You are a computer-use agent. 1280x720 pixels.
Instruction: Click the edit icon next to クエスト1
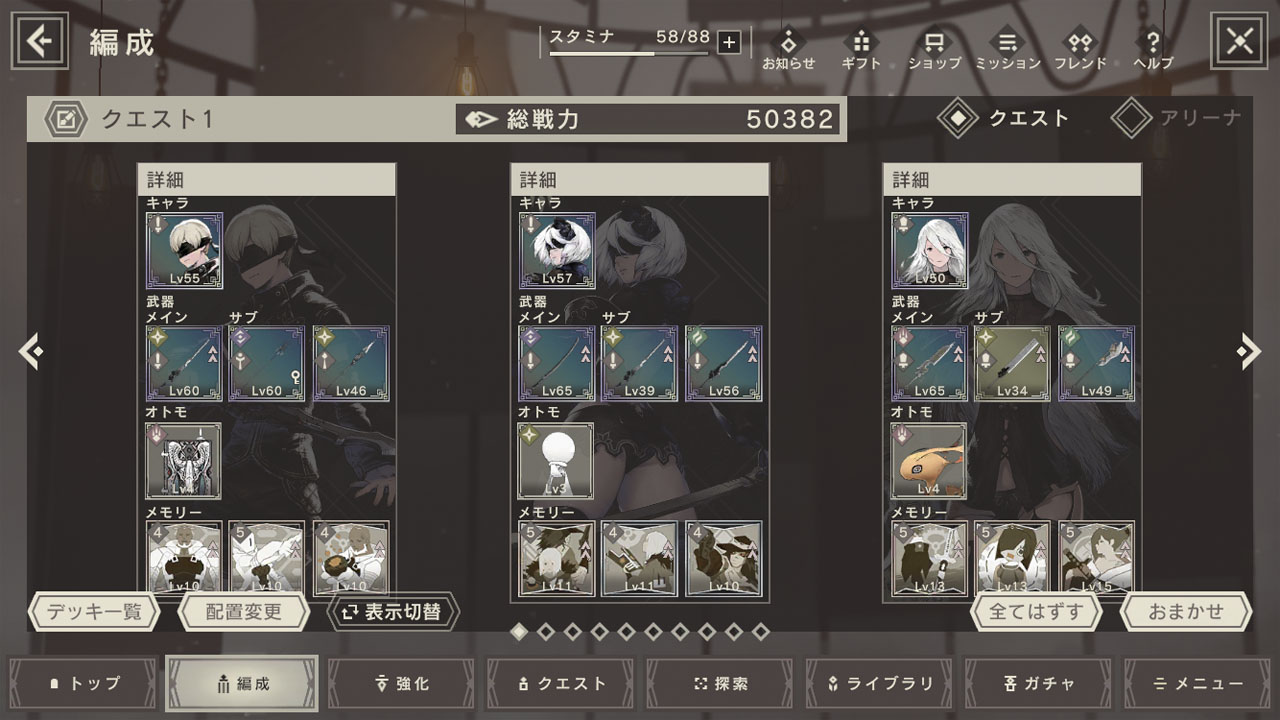[65, 119]
